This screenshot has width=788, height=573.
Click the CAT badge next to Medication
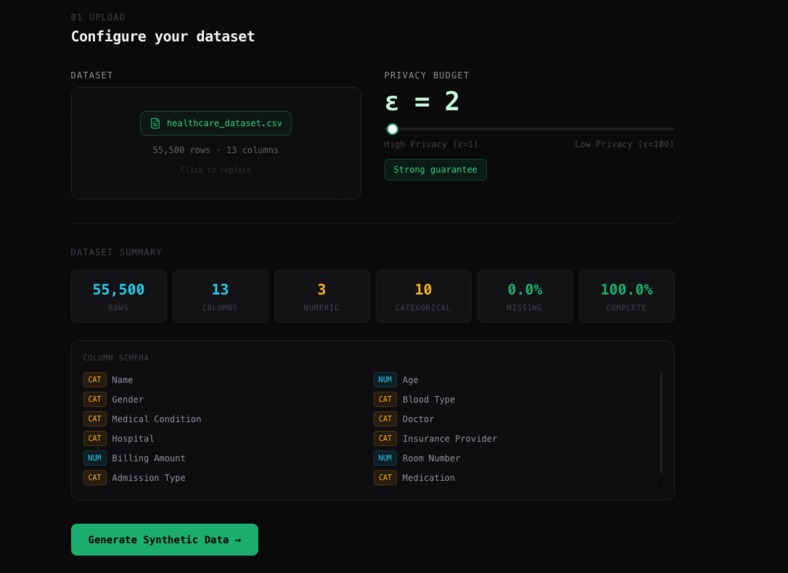tap(385, 478)
